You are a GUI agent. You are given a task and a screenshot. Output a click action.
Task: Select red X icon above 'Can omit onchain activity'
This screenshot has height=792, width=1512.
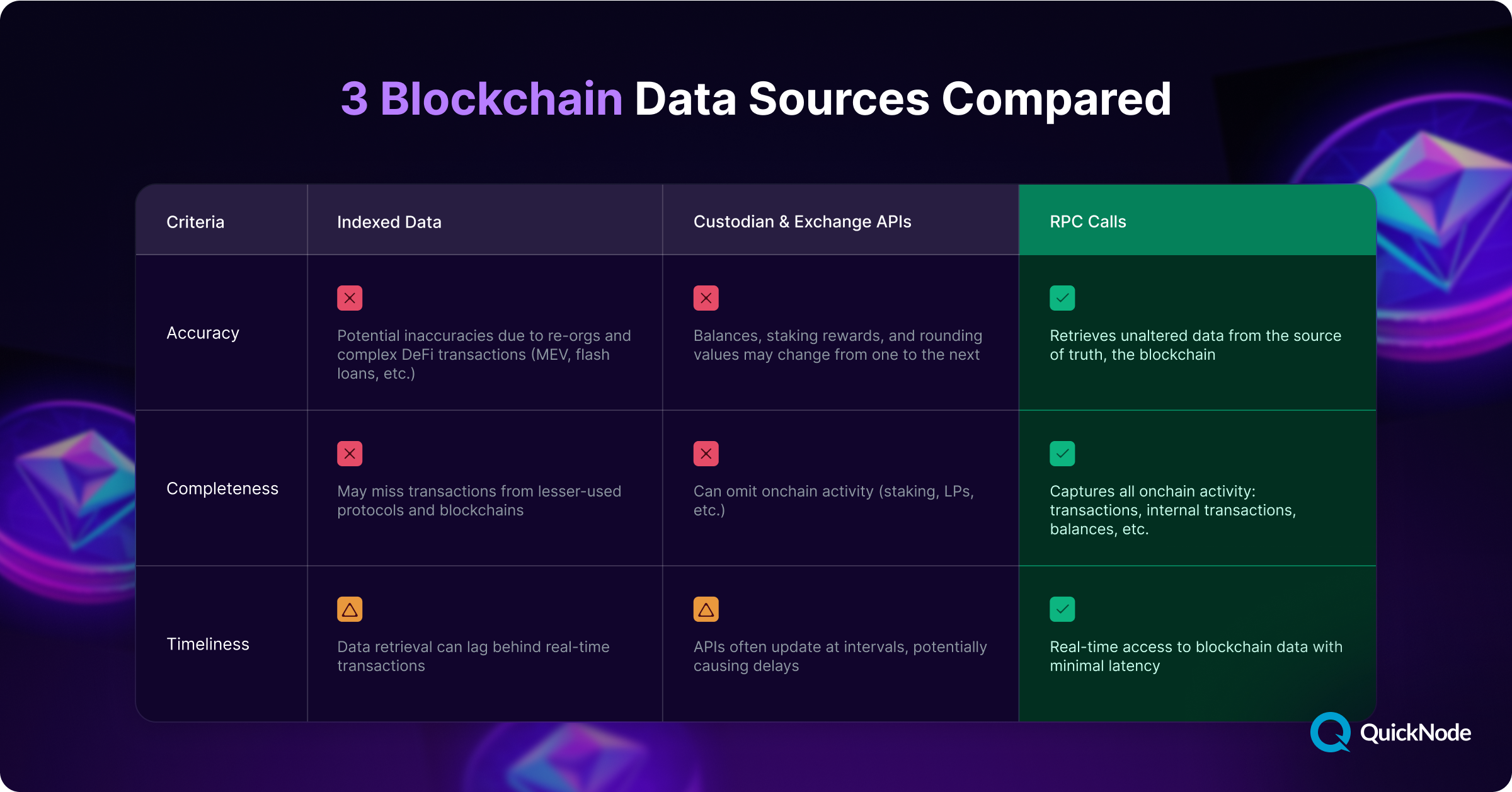pyautogui.click(x=706, y=454)
